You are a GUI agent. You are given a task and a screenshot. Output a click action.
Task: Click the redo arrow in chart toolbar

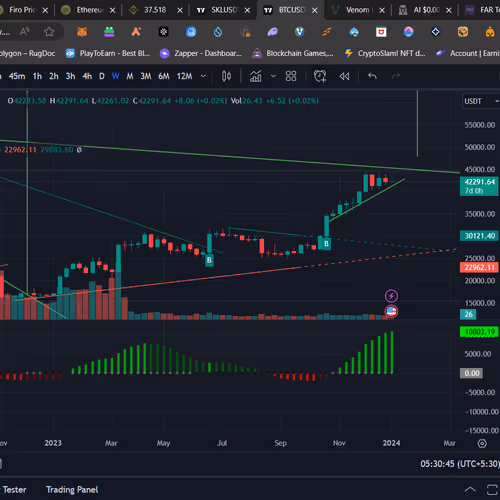tap(396, 76)
